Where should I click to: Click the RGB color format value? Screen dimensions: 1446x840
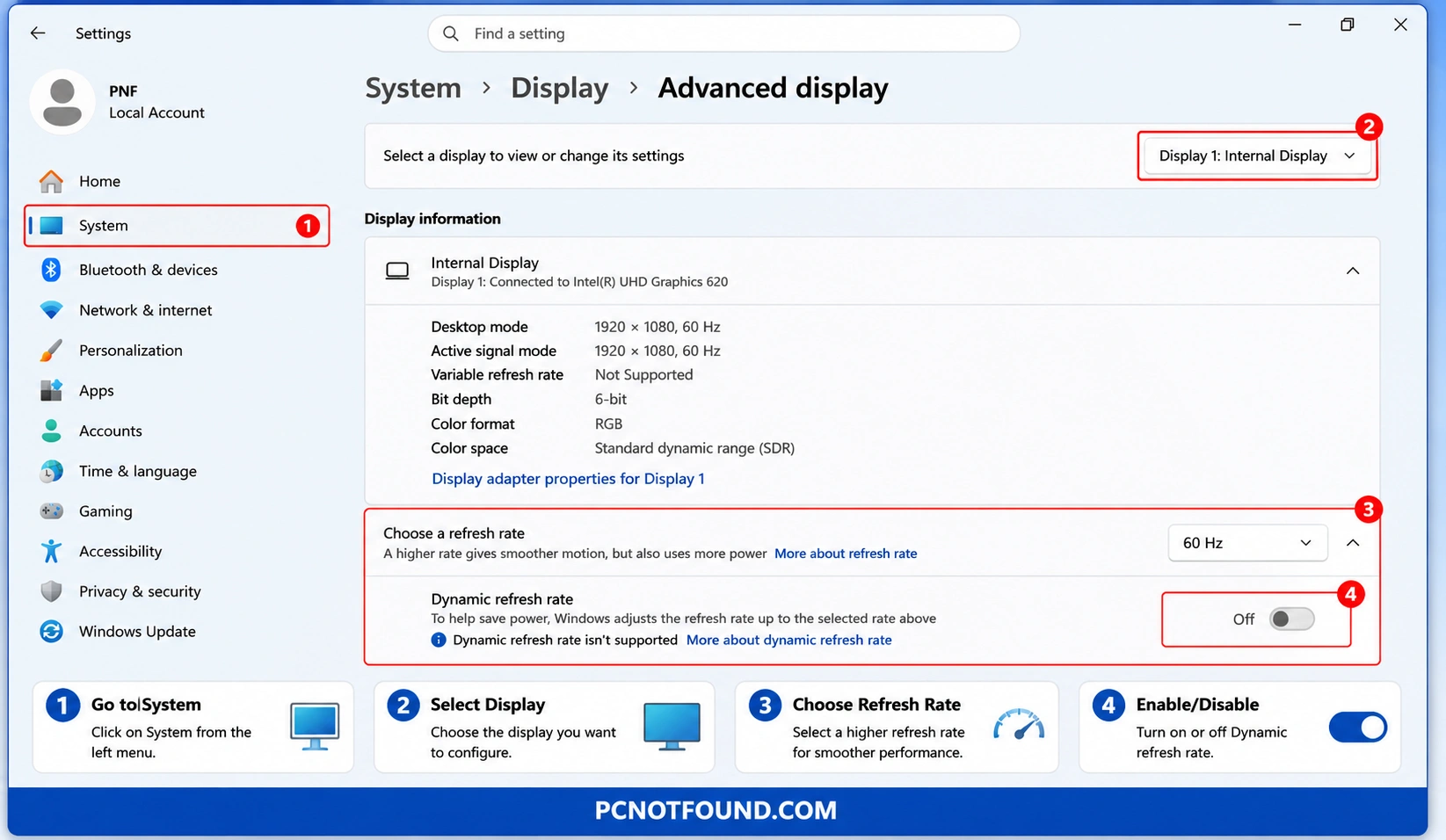[608, 424]
